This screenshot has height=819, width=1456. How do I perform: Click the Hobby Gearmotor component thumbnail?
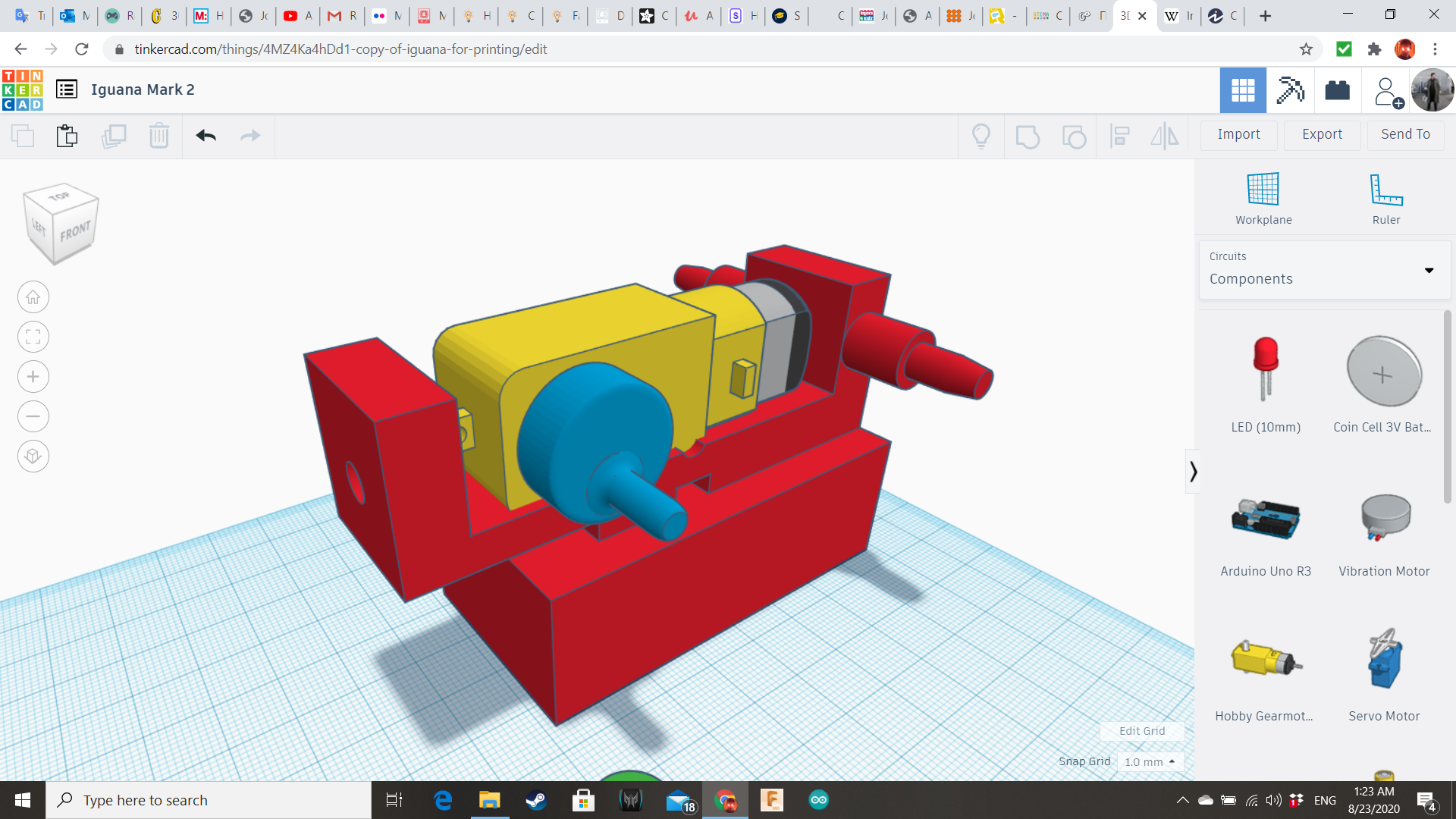point(1265,660)
